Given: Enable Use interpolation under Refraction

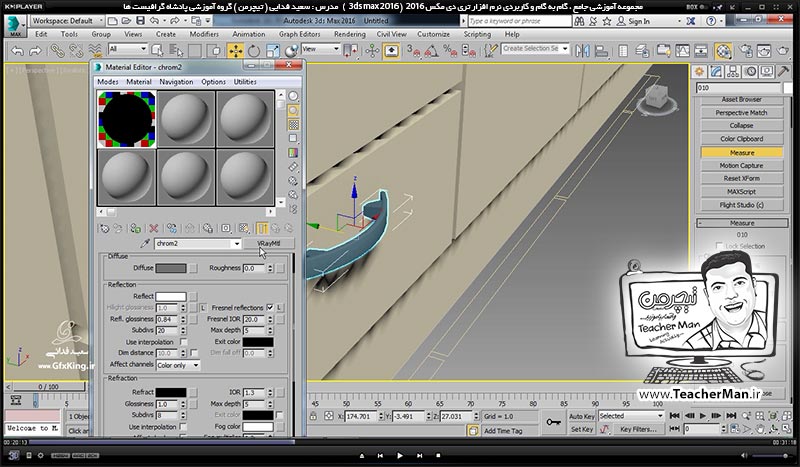Looking at the screenshot, I should (183, 427).
